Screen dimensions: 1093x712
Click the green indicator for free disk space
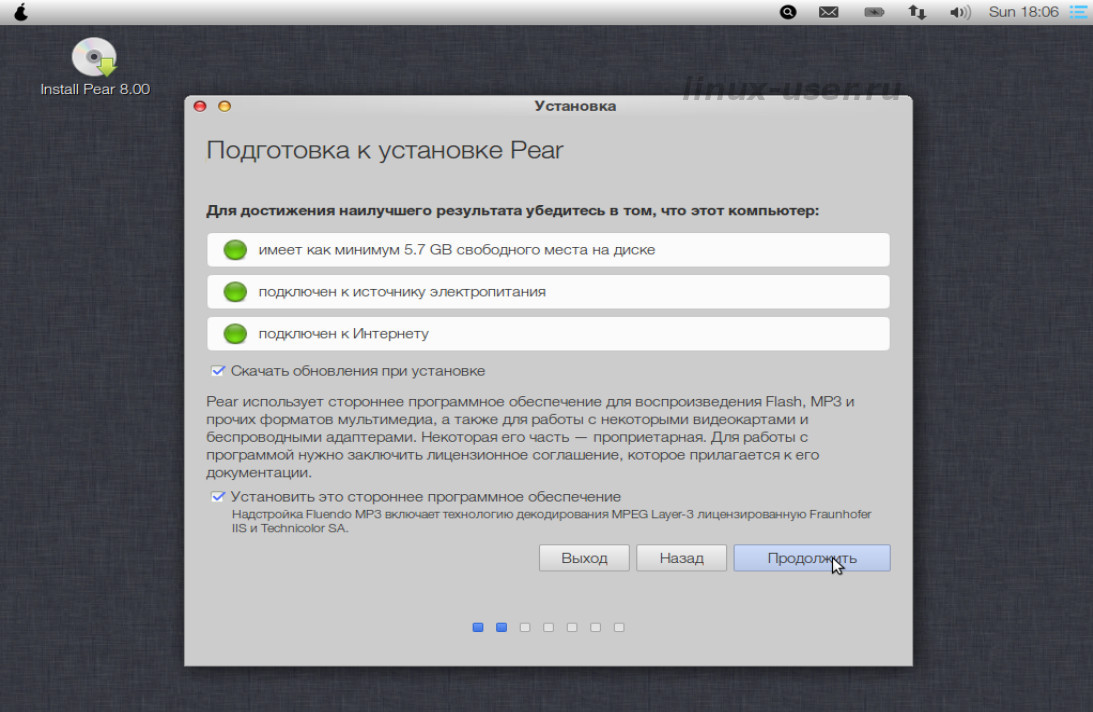pos(235,250)
